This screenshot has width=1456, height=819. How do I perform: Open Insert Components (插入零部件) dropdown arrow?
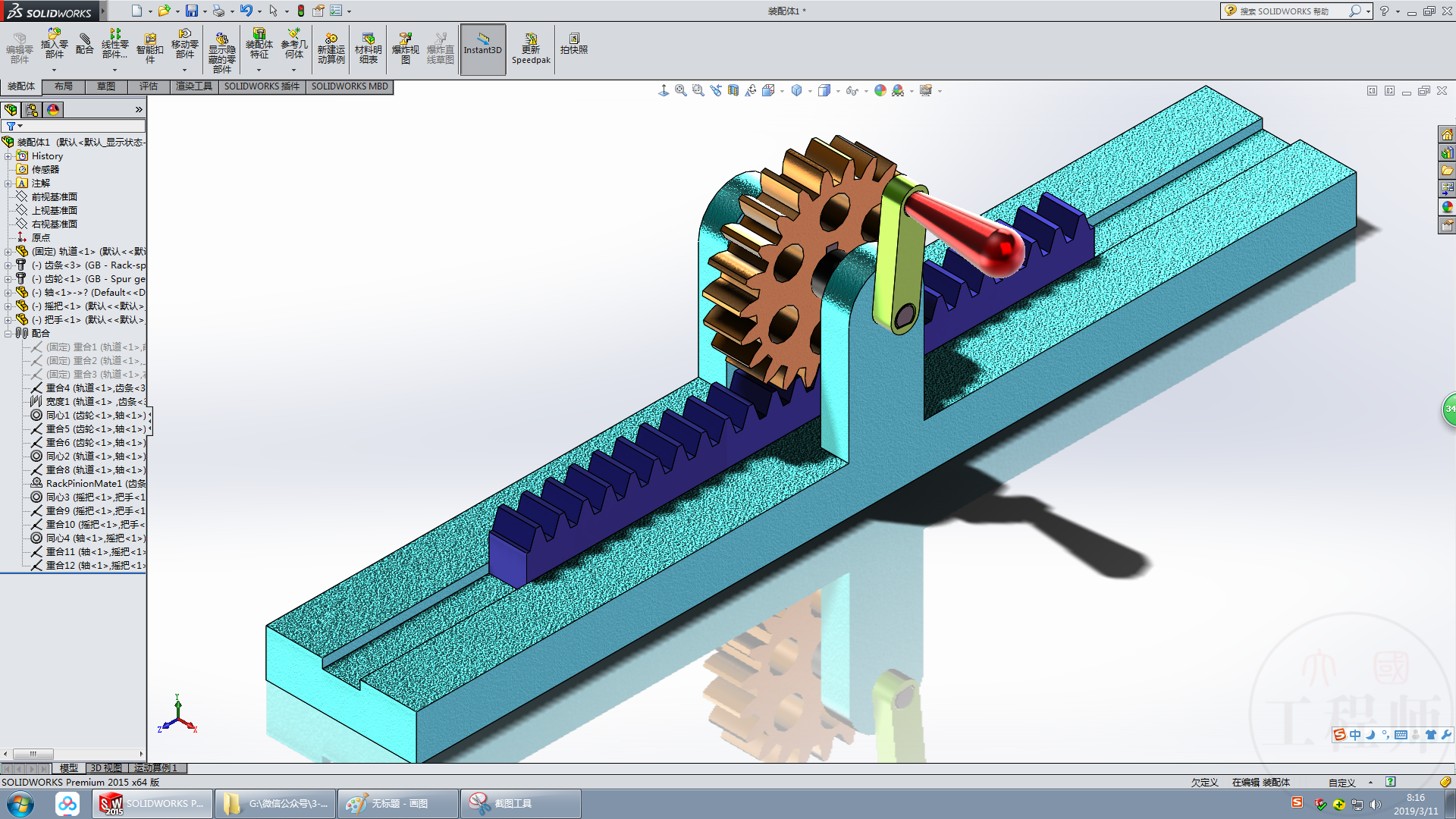[54, 70]
